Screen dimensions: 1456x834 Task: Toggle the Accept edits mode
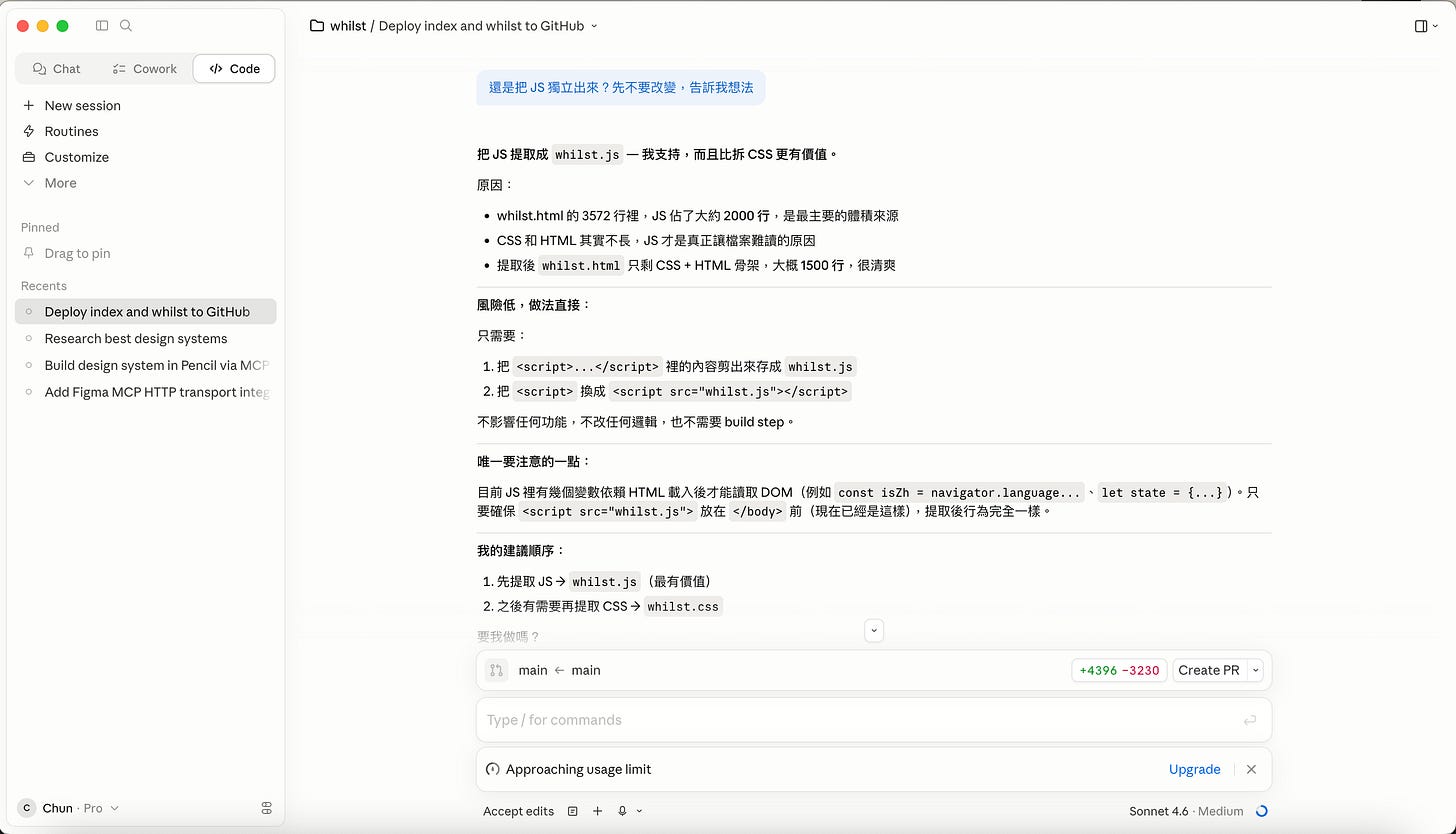point(518,811)
